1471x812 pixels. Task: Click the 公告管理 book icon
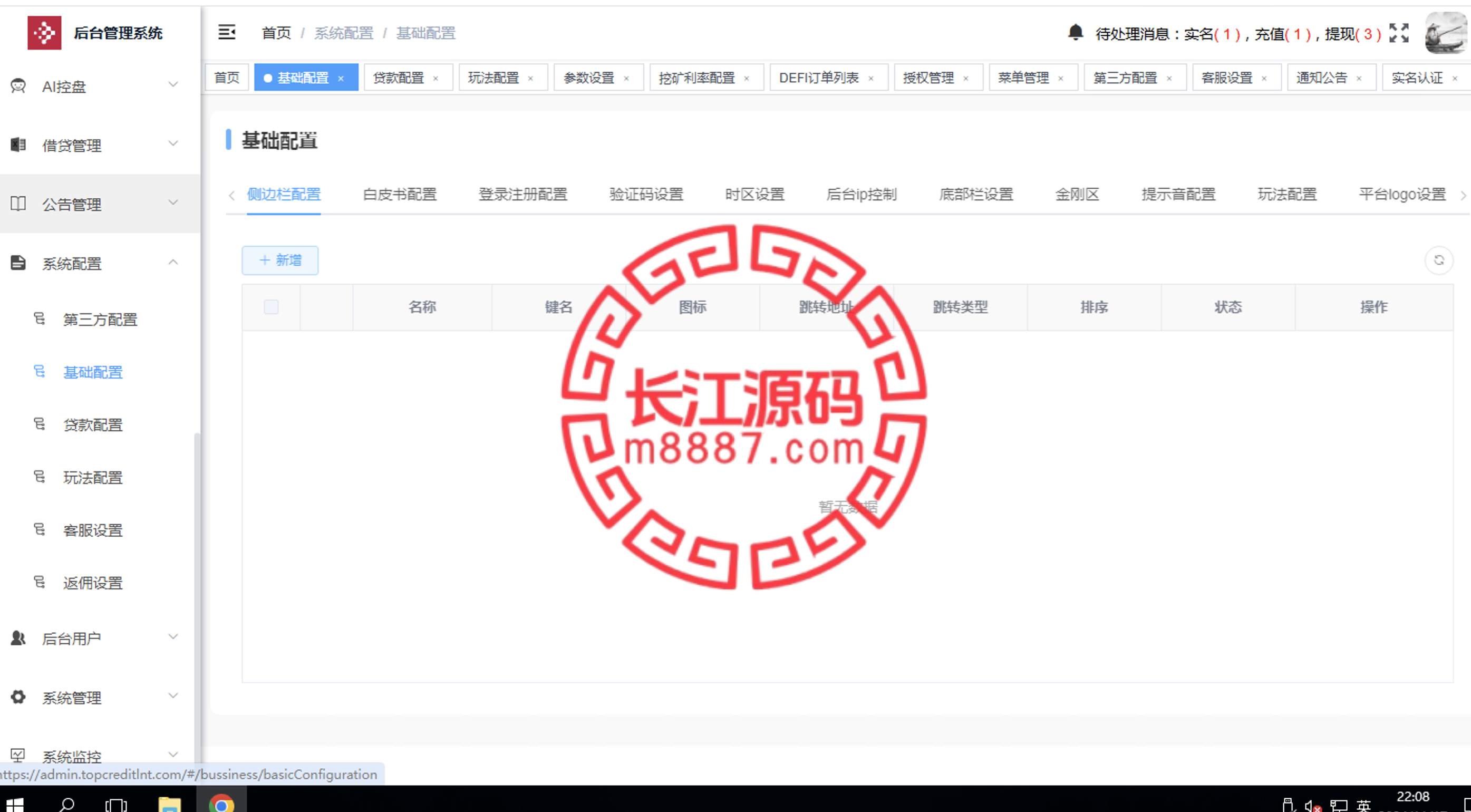pyautogui.click(x=18, y=204)
